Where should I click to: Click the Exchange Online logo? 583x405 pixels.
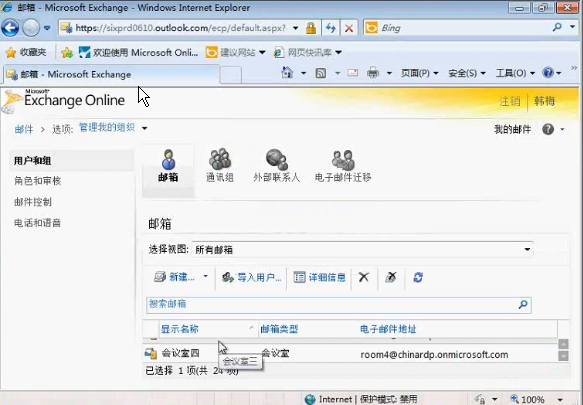[x=63, y=100]
